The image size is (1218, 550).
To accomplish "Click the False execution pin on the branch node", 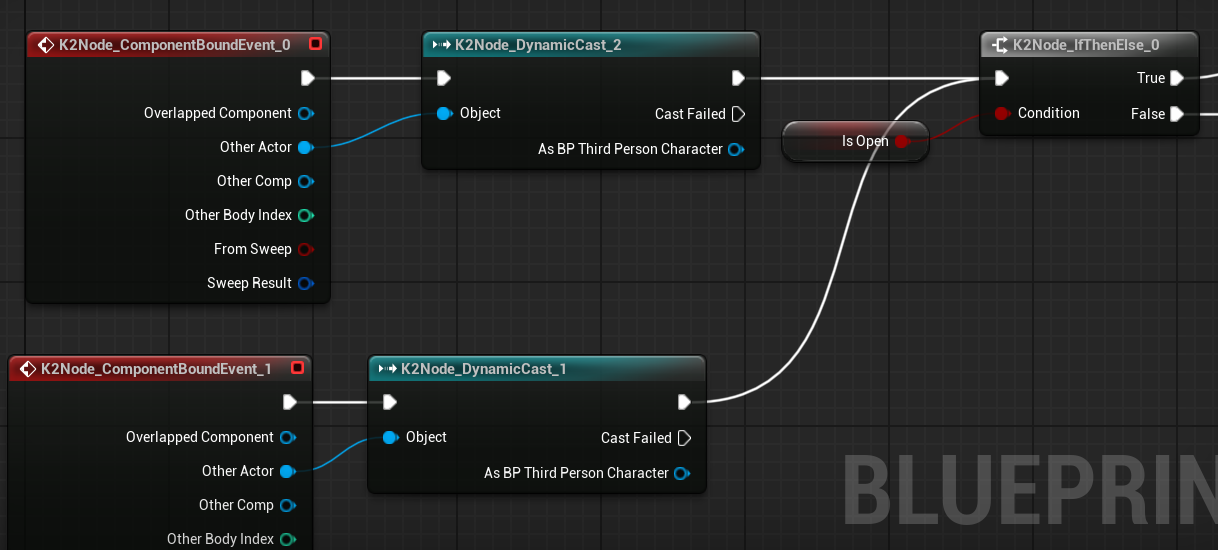I will [1177, 114].
